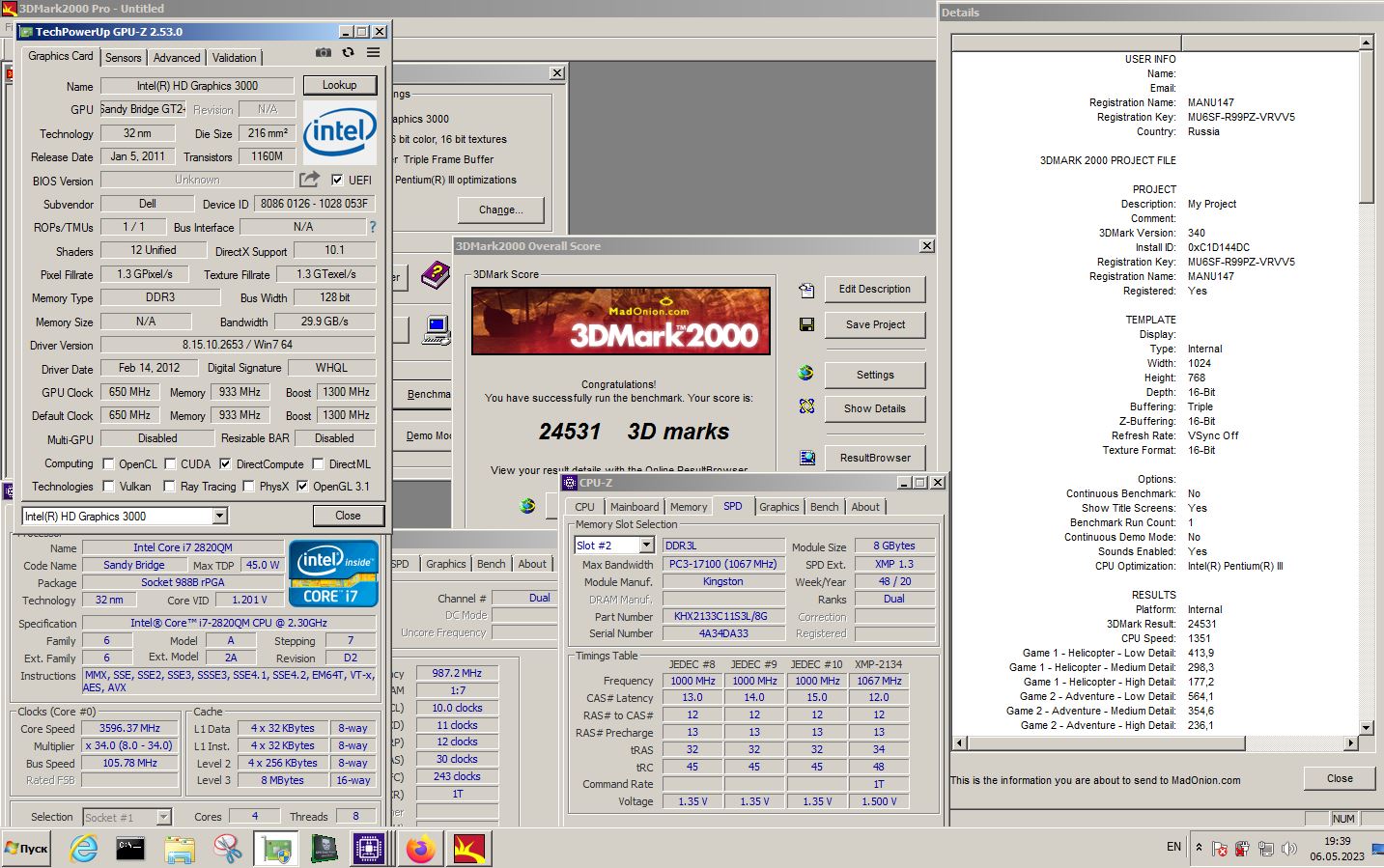Screen dimensions: 1384x868
Task: Toggle the DirectCompute checkbox
Action: click(225, 463)
